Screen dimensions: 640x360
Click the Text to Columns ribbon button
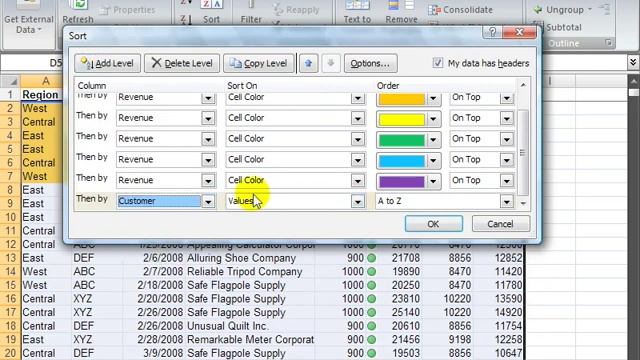357,13
